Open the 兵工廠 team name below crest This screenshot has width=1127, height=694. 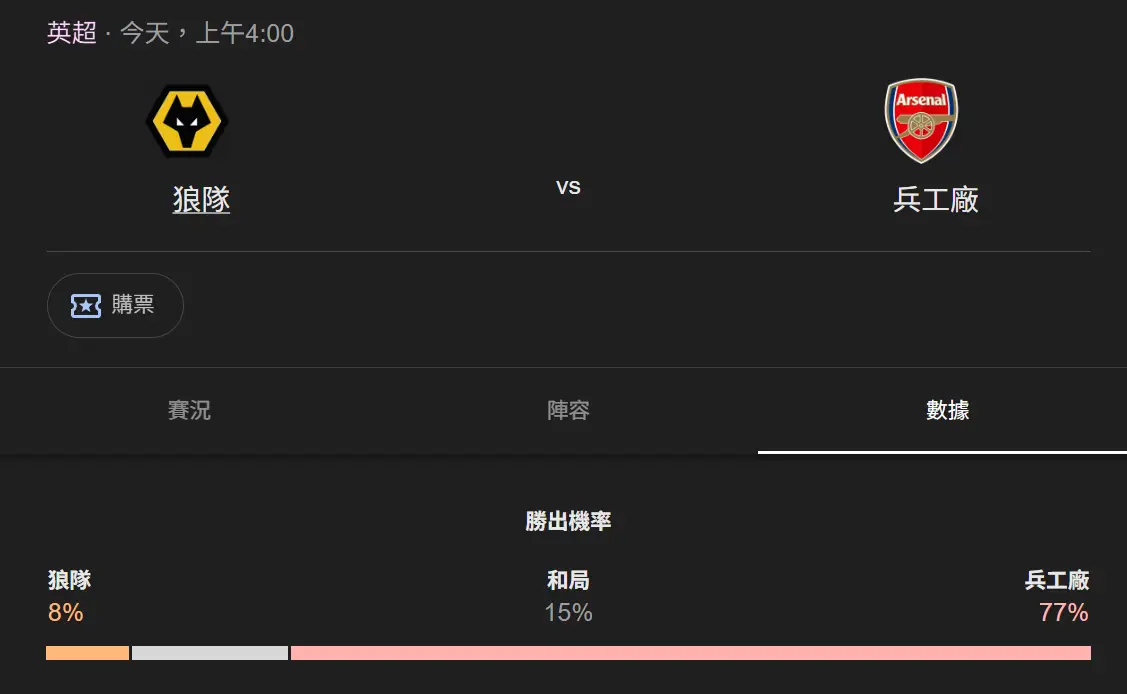point(935,200)
